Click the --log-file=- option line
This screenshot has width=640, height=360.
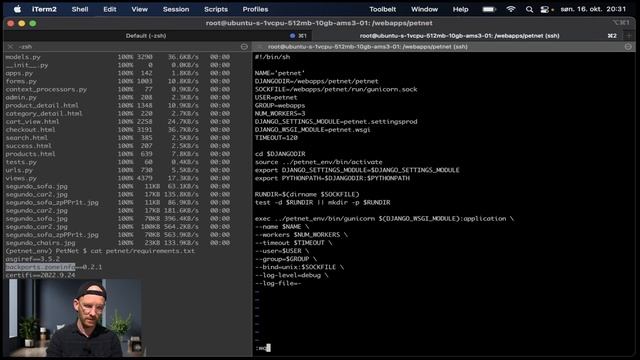pyautogui.click(x=278, y=283)
